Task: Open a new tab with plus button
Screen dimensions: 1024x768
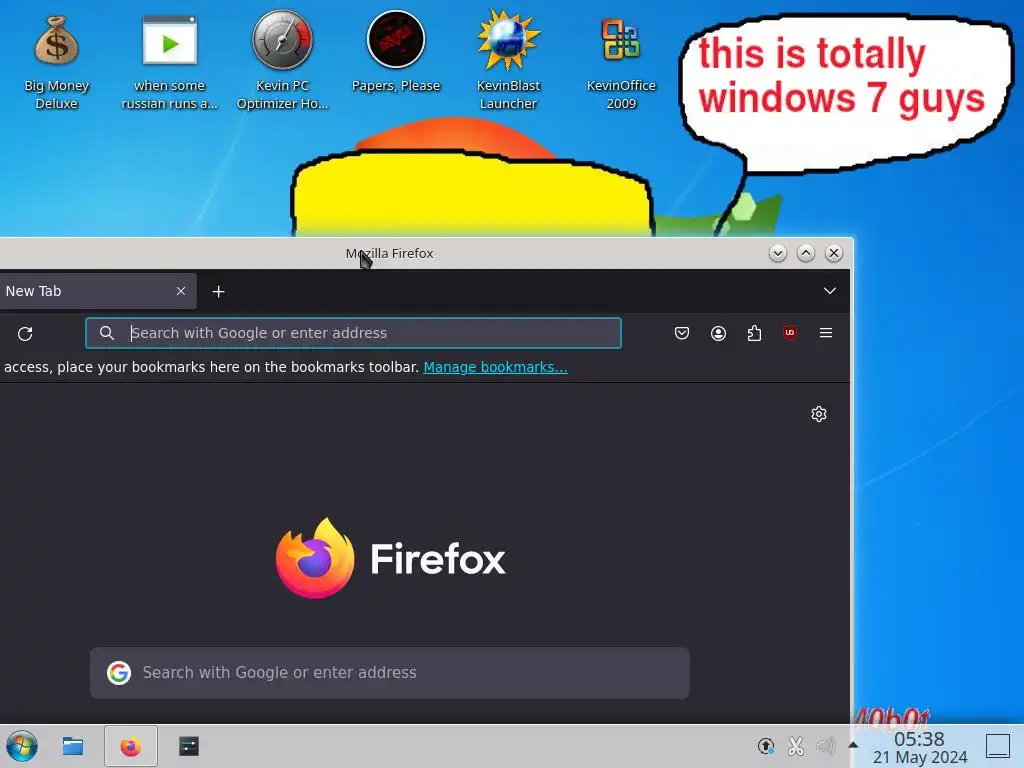Action: (x=219, y=291)
